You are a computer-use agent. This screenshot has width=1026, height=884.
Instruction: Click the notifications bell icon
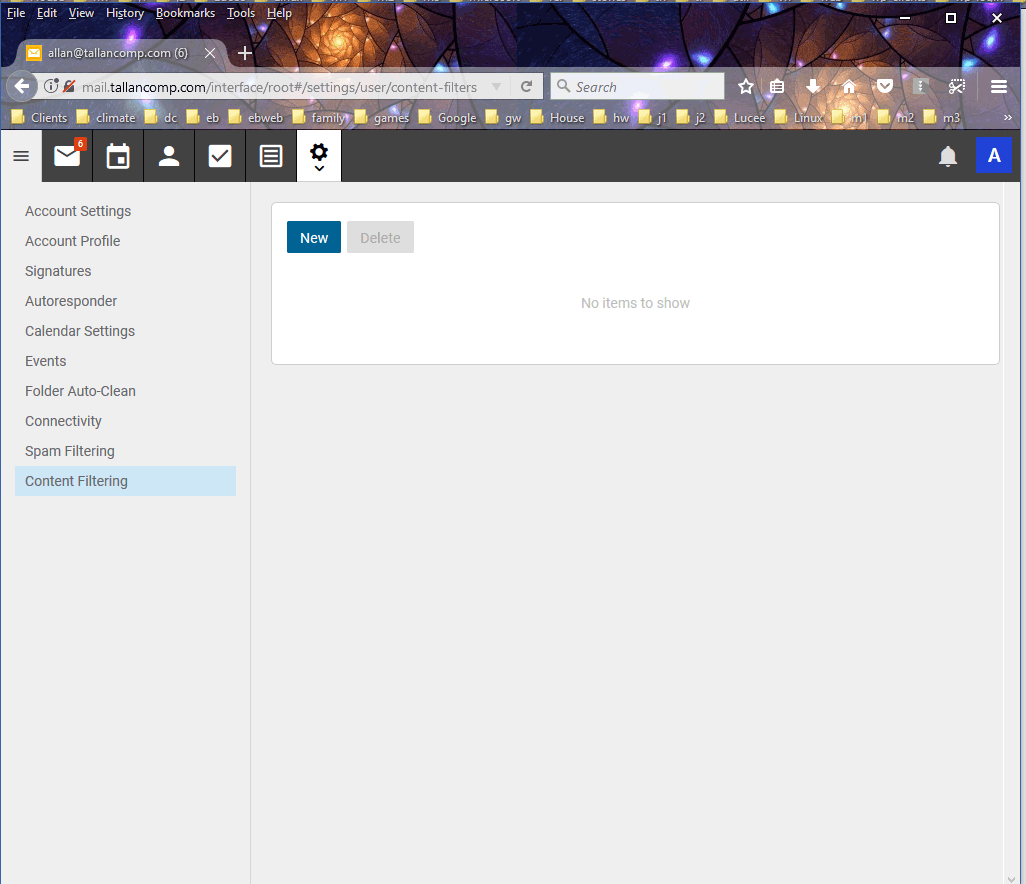948,156
